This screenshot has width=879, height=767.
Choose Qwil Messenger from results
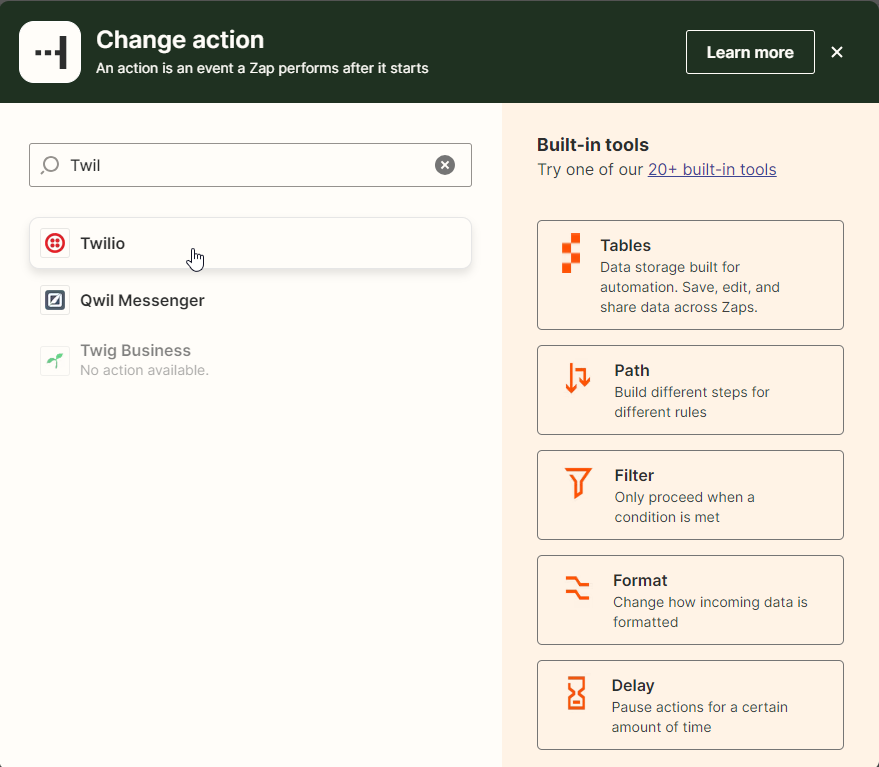[250, 300]
